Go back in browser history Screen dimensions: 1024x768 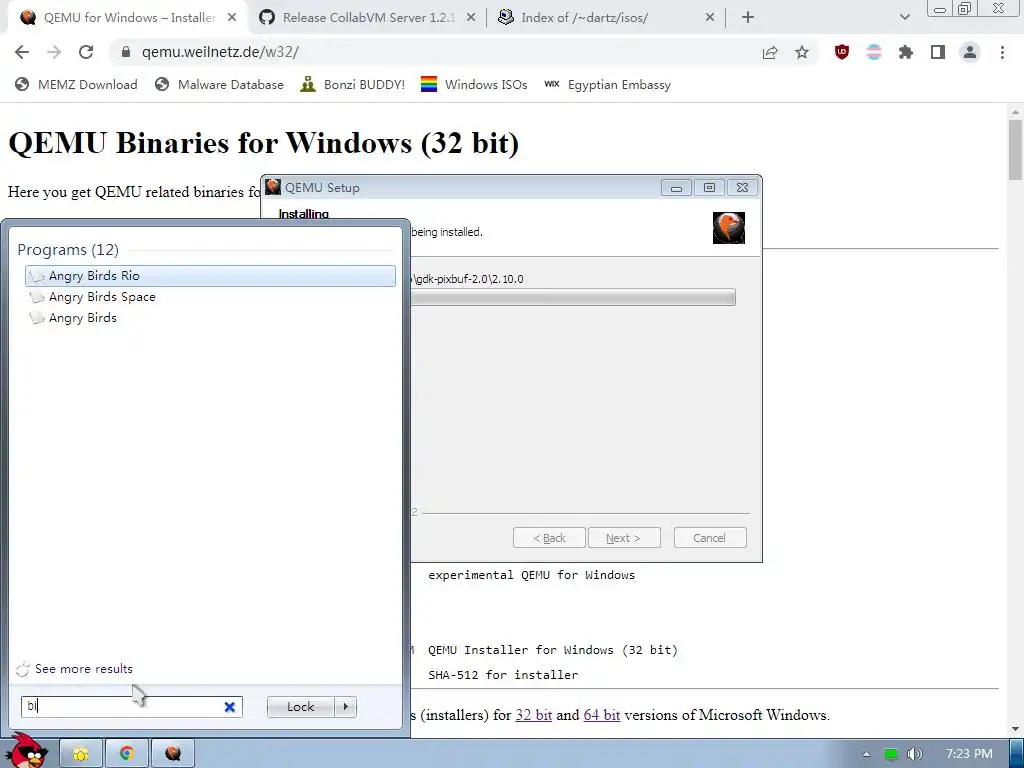(22, 52)
